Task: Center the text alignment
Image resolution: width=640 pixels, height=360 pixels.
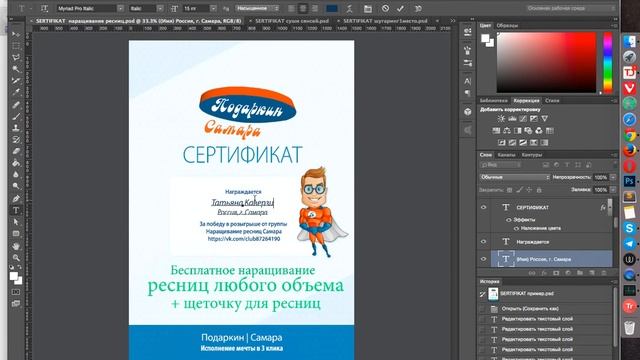Action: (x=303, y=8)
